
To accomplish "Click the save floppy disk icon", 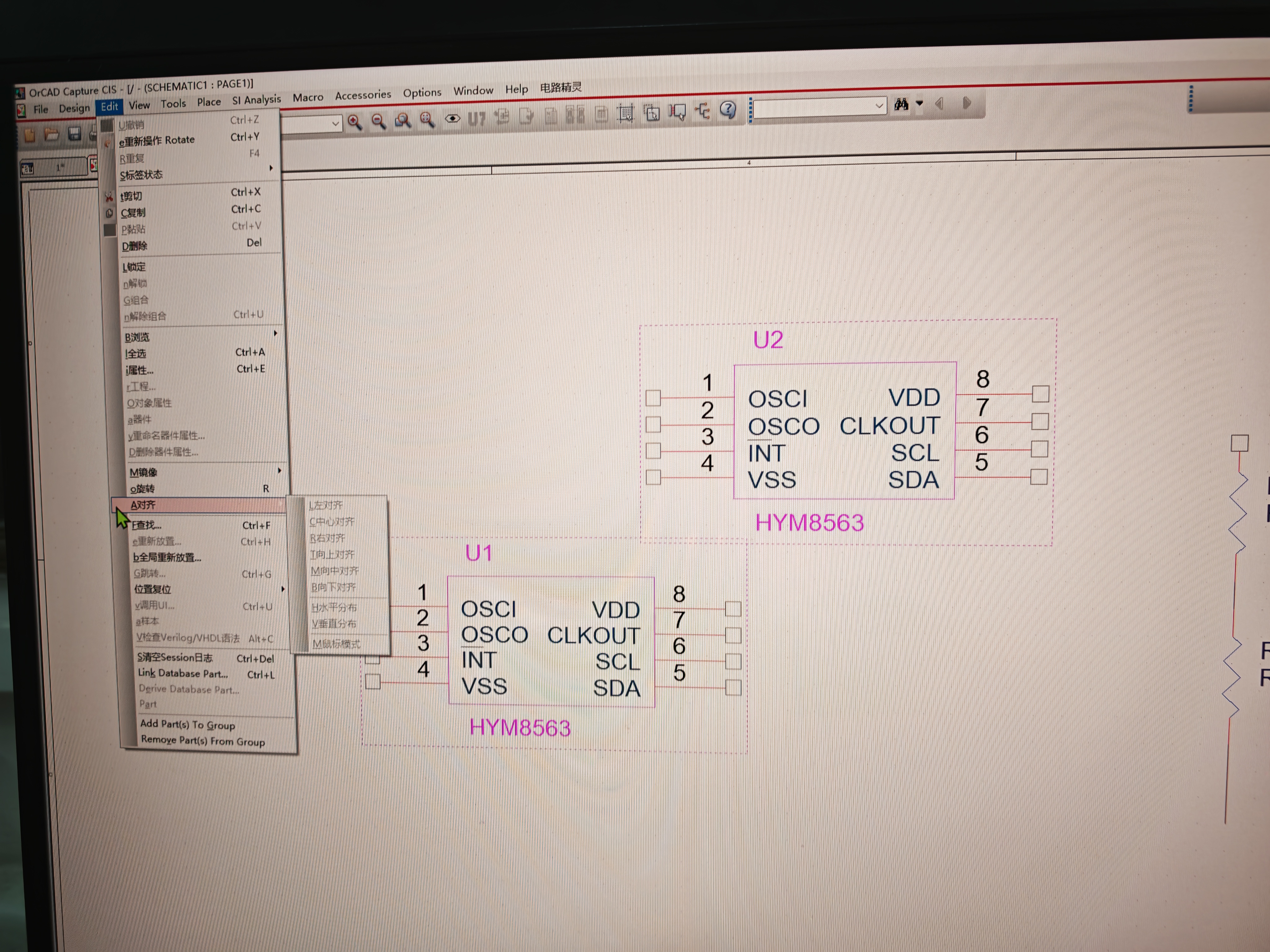I will (74, 134).
